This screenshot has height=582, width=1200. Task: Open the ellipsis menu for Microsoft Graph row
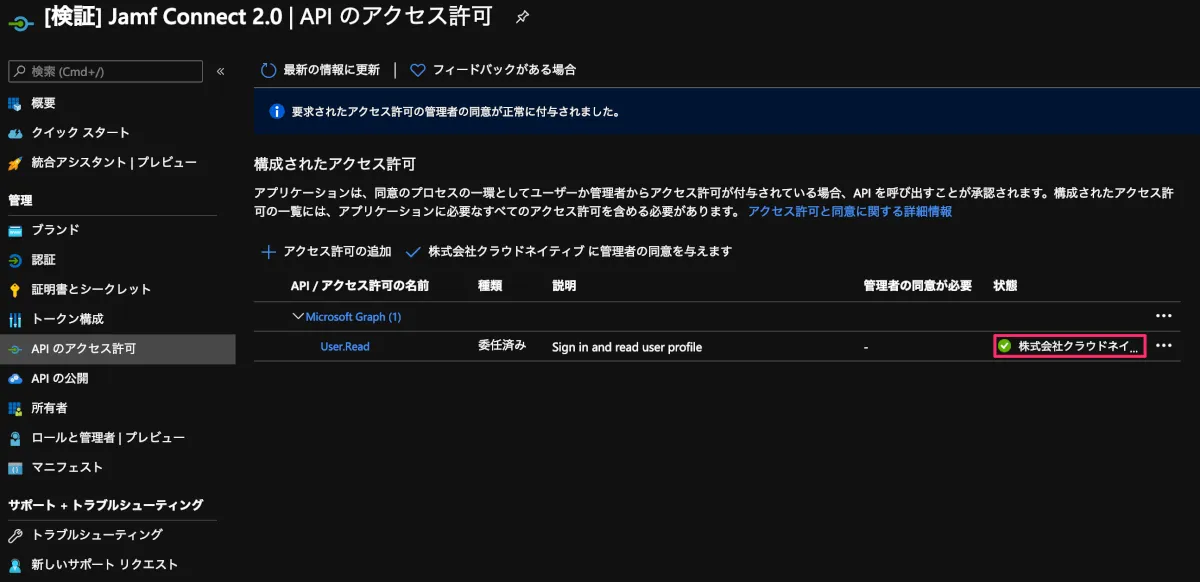[x=1163, y=316]
